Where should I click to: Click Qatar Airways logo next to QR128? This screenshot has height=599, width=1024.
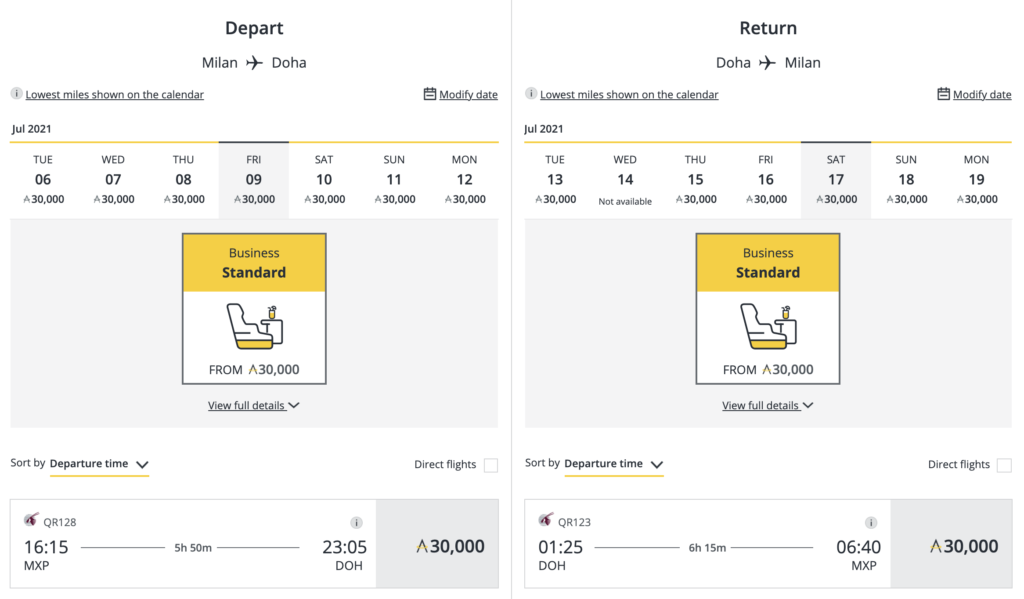31,520
